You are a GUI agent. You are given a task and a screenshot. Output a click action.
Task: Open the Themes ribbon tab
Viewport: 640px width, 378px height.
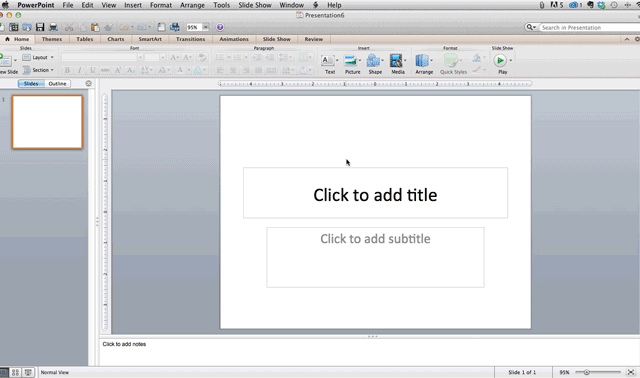click(x=52, y=39)
